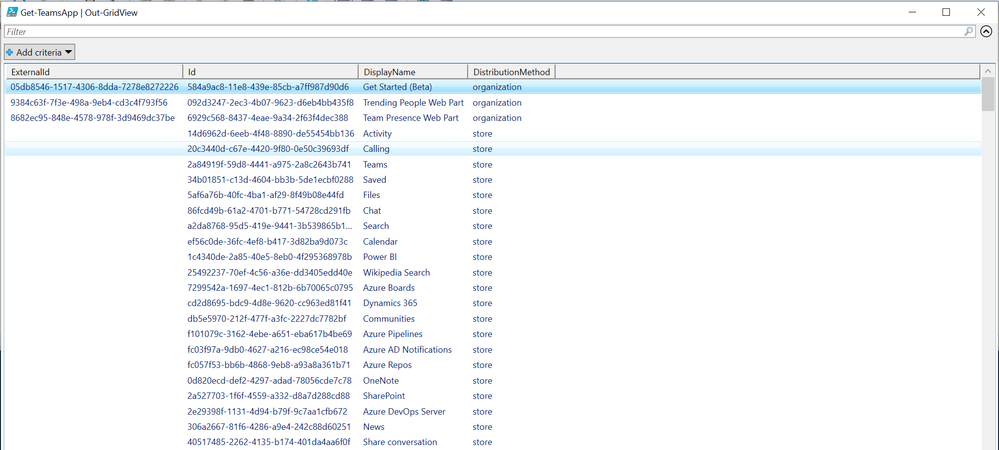Click Id db5e5970-212f-477f-a3fc-2227dc7782bf
Screen dimensions: 999x450
[x=267, y=319]
